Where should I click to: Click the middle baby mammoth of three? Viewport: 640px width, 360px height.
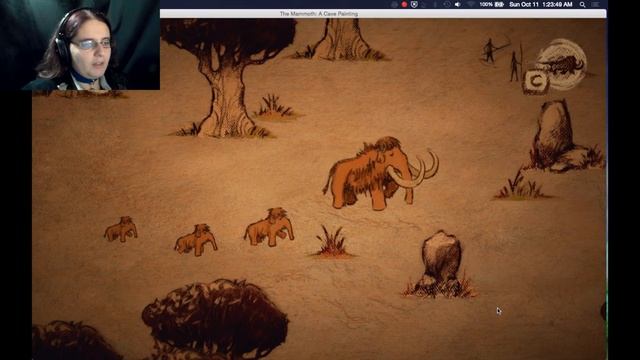tap(196, 240)
